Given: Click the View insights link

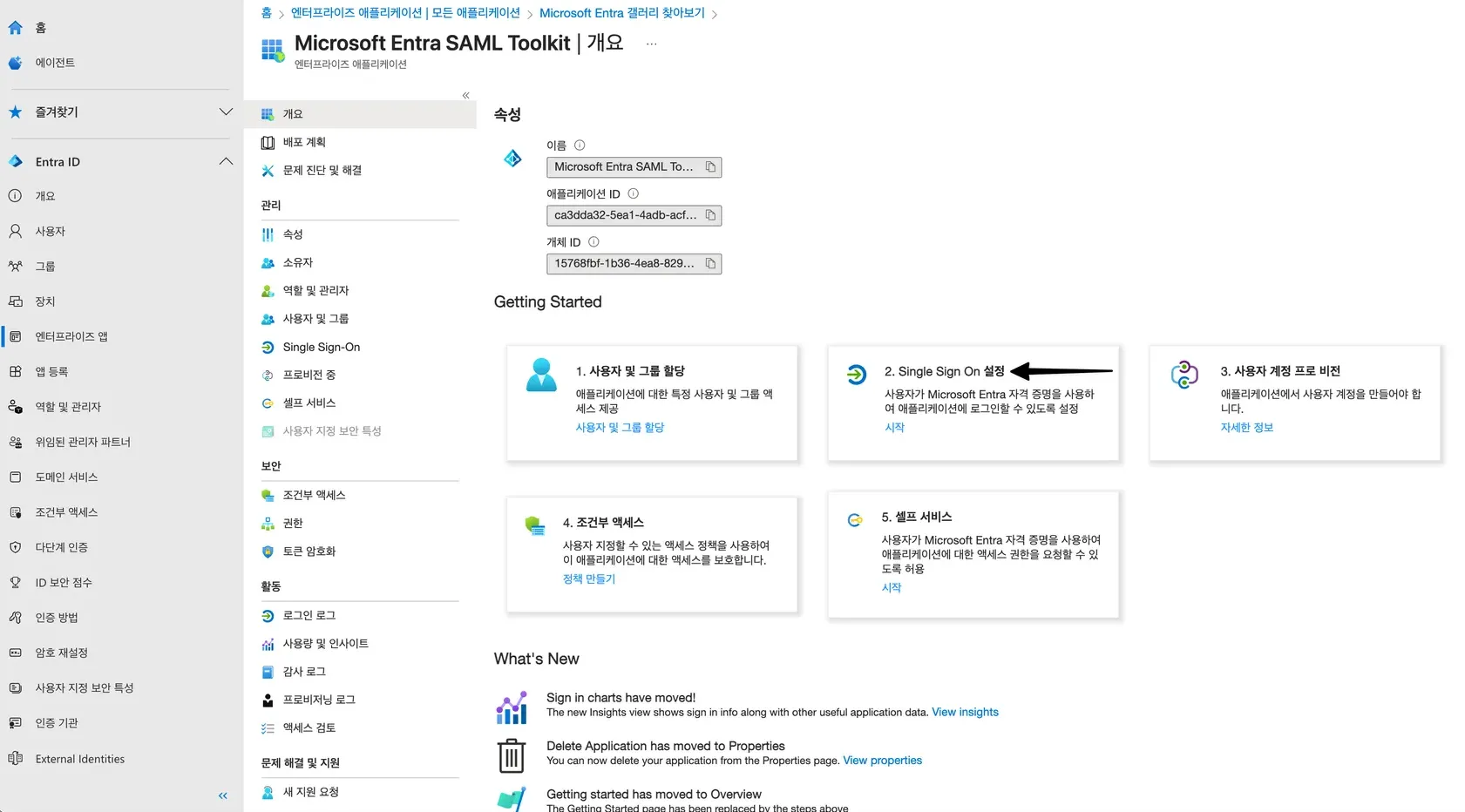Looking at the screenshot, I should tap(965, 713).
